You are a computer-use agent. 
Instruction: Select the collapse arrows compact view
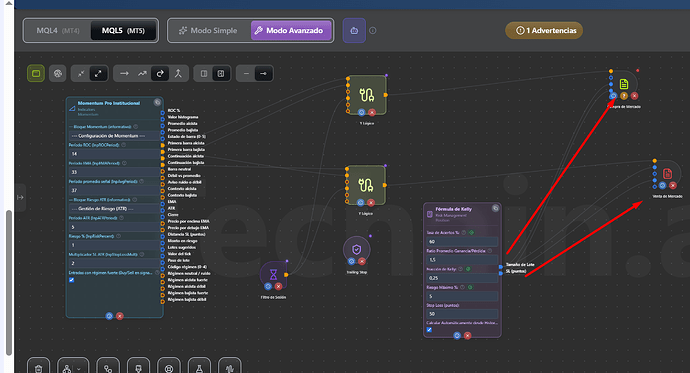click(81, 73)
